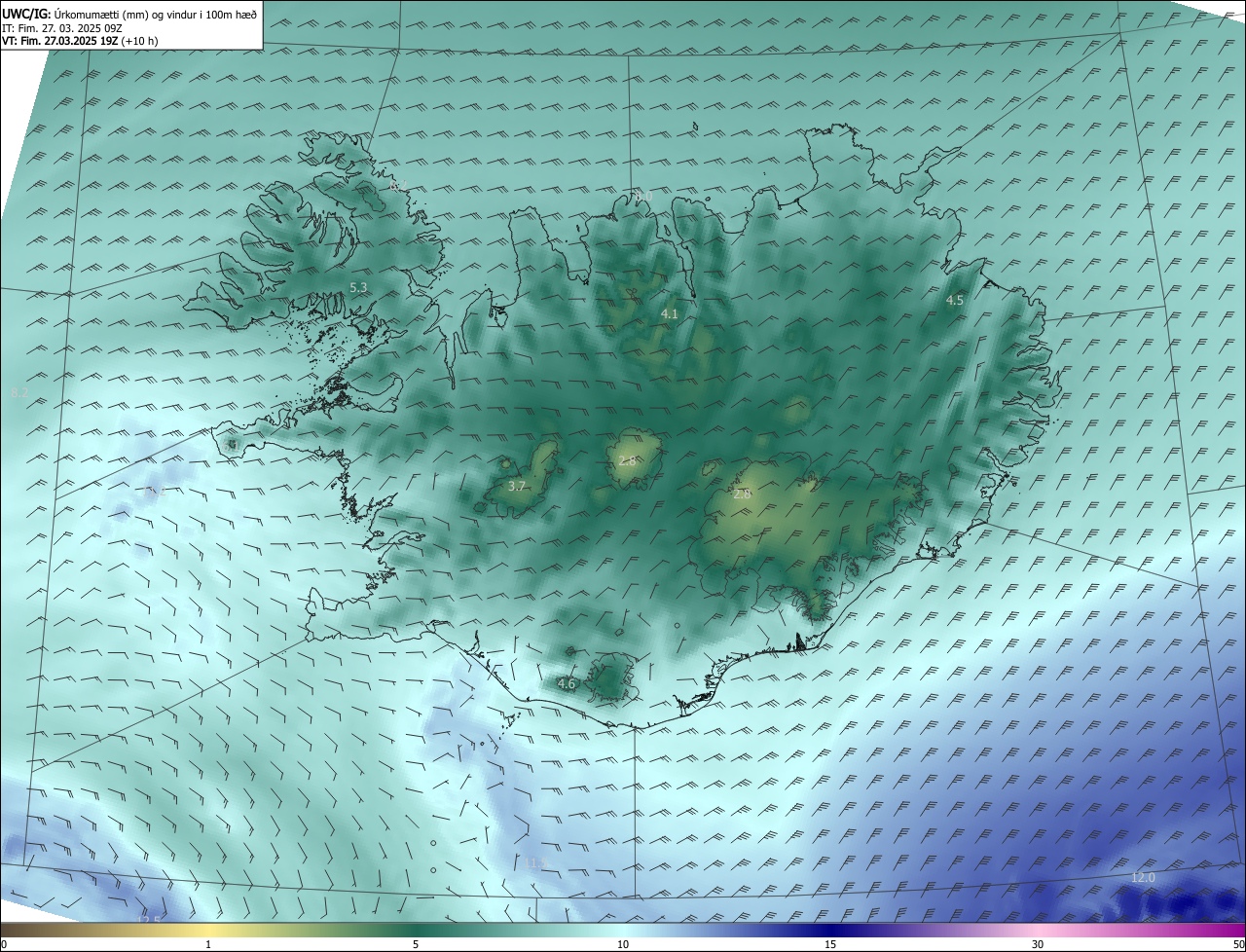Click the 1 tick on the color scale
The width and height of the screenshot is (1246, 952).
(208, 944)
